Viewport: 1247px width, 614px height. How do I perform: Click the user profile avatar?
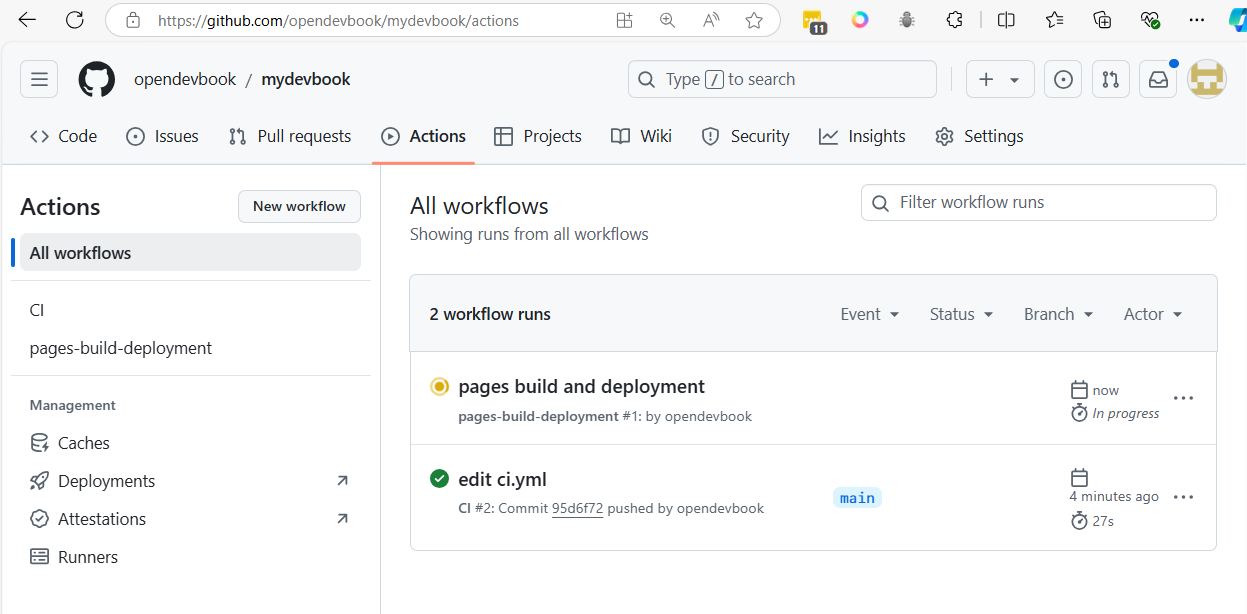pos(1206,80)
